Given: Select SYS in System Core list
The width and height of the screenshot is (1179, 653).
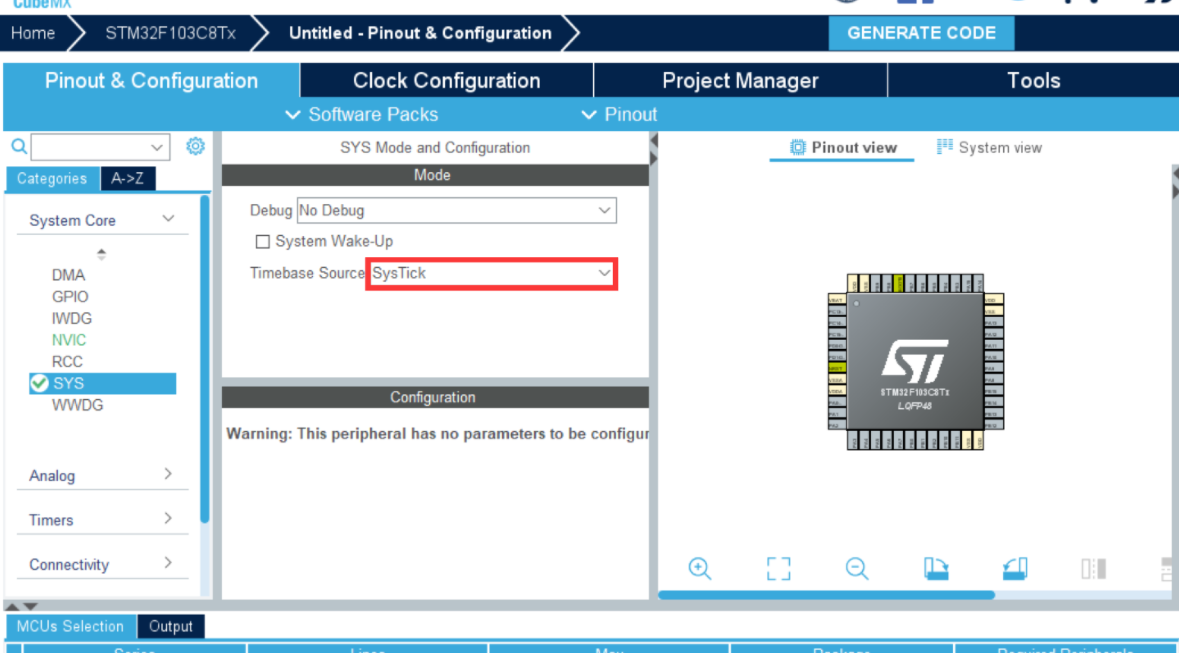Looking at the screenshot, I should [x=102, y=383].
